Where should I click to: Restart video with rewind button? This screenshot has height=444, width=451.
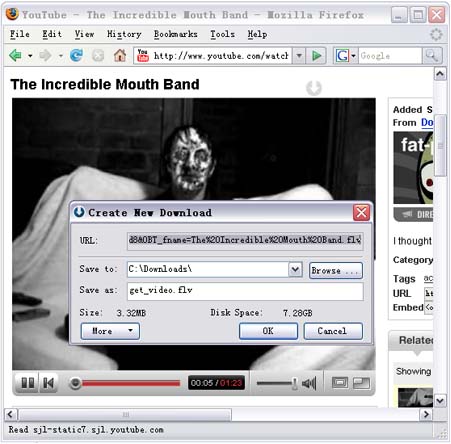49,383
